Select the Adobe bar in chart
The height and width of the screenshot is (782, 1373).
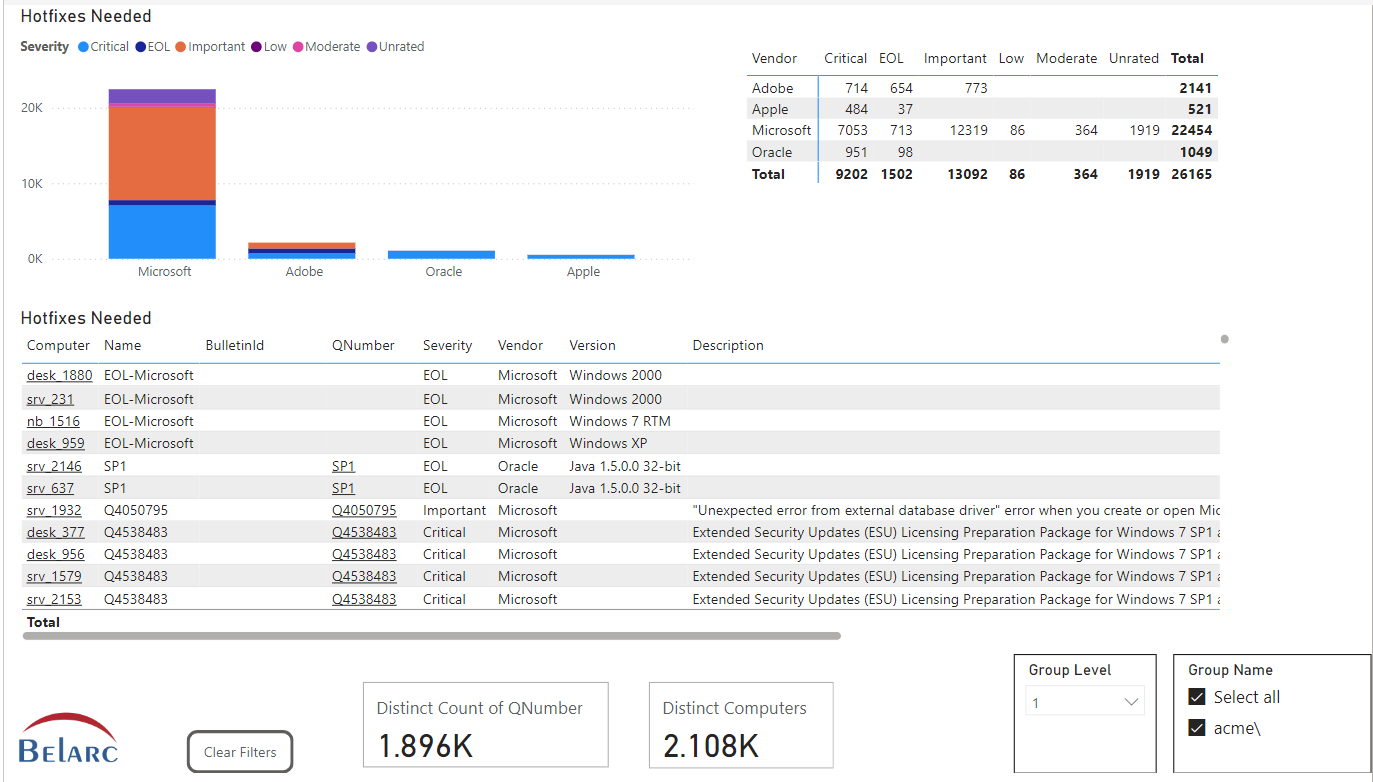tap(301, 250)
